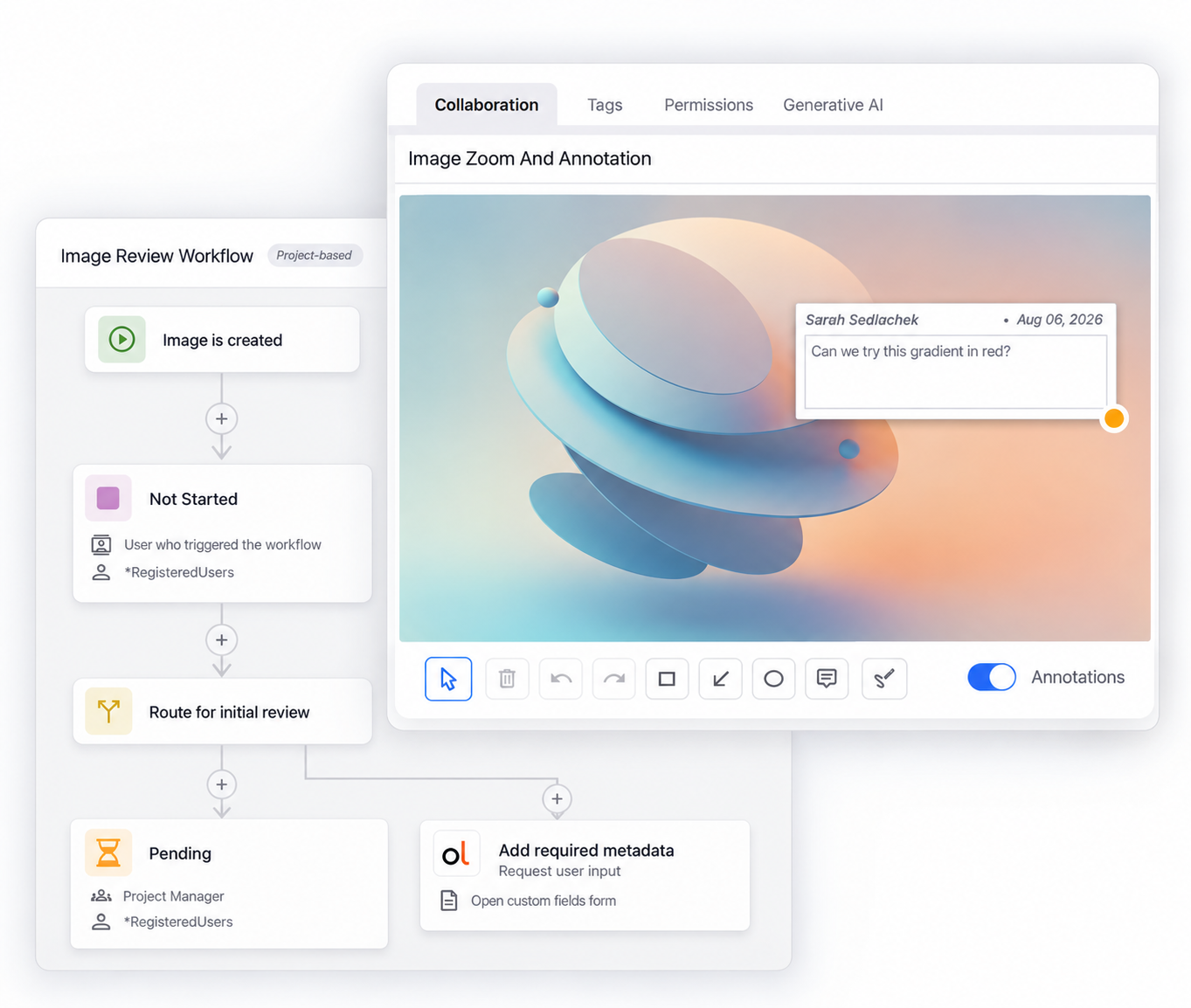Click 'Open custom fields form' text
Screen dimensions: 1191x1008
click(544, 901)
